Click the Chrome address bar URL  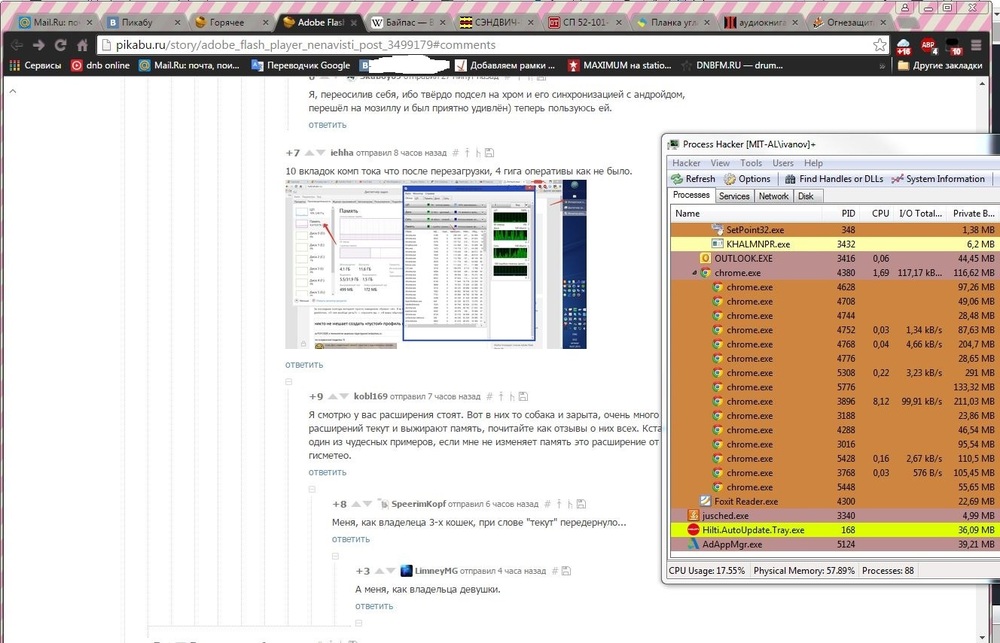pos(305,45)
